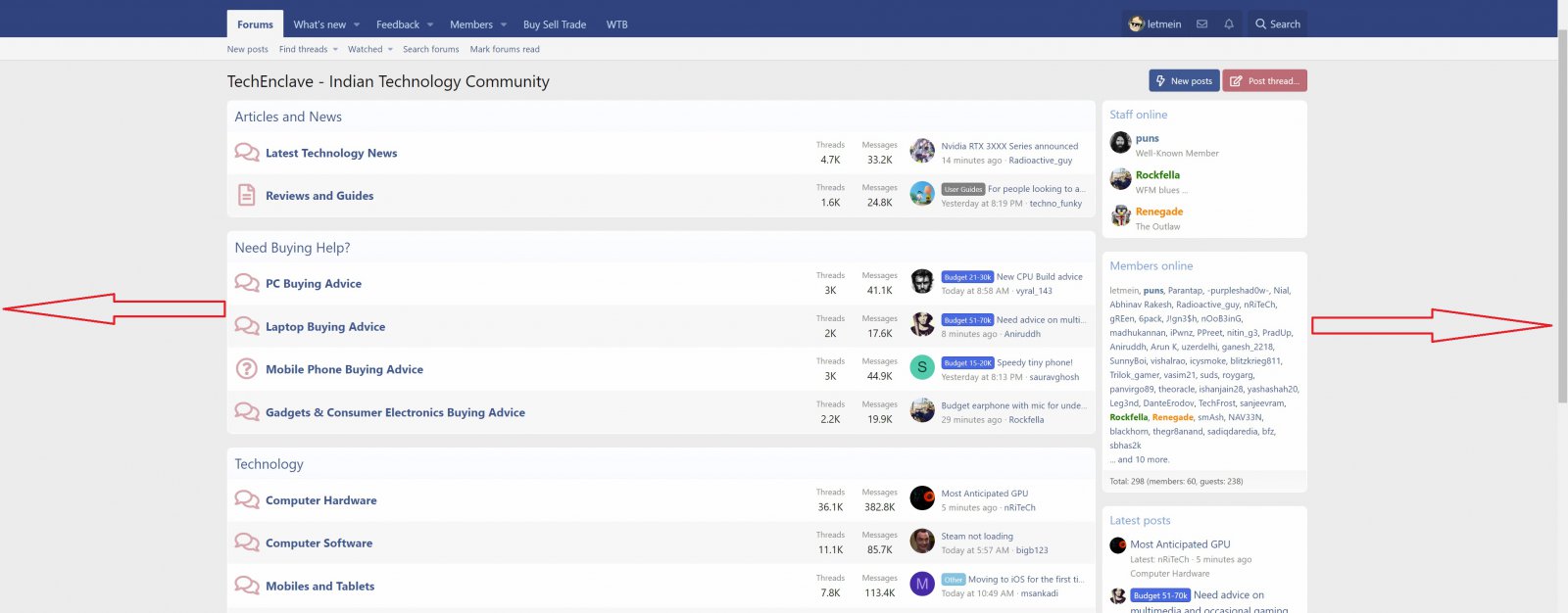1568x613 pixels.
Task: Open the alerts bell icon
Action: [x=1229, y=24]
